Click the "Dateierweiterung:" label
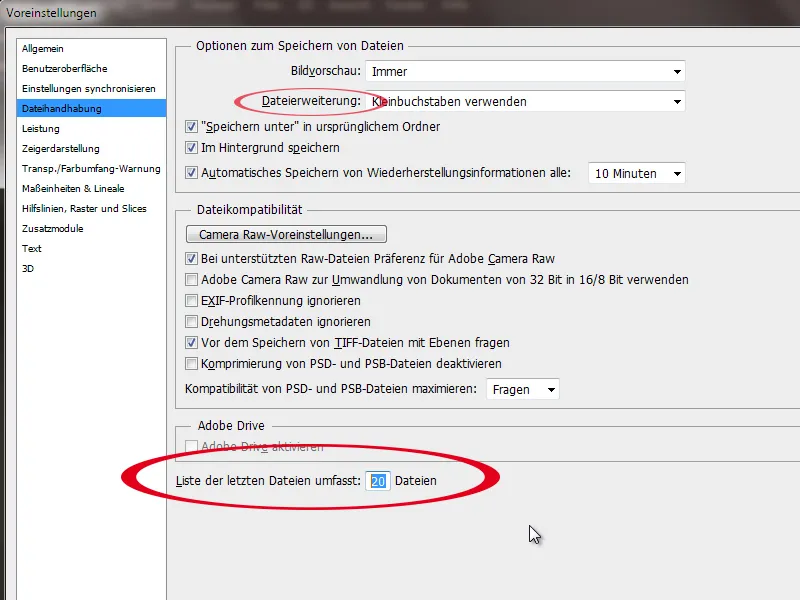Image resolution: width=800 pixels, height=600 pixels. (x=311, y=101)
